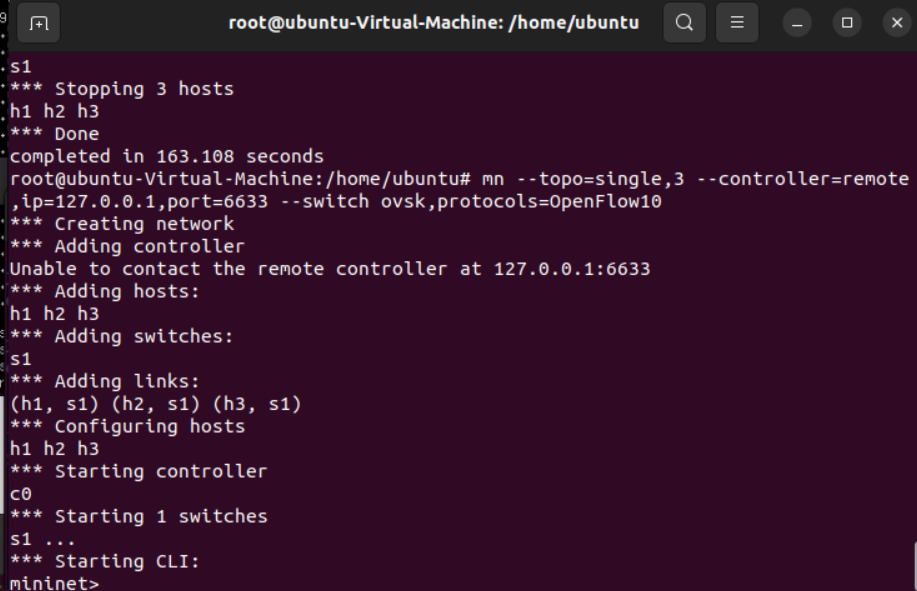The width and height of the screenshot is (917, 591).
Task: Click the terminal window title text
Action: (x=433, y=22)
